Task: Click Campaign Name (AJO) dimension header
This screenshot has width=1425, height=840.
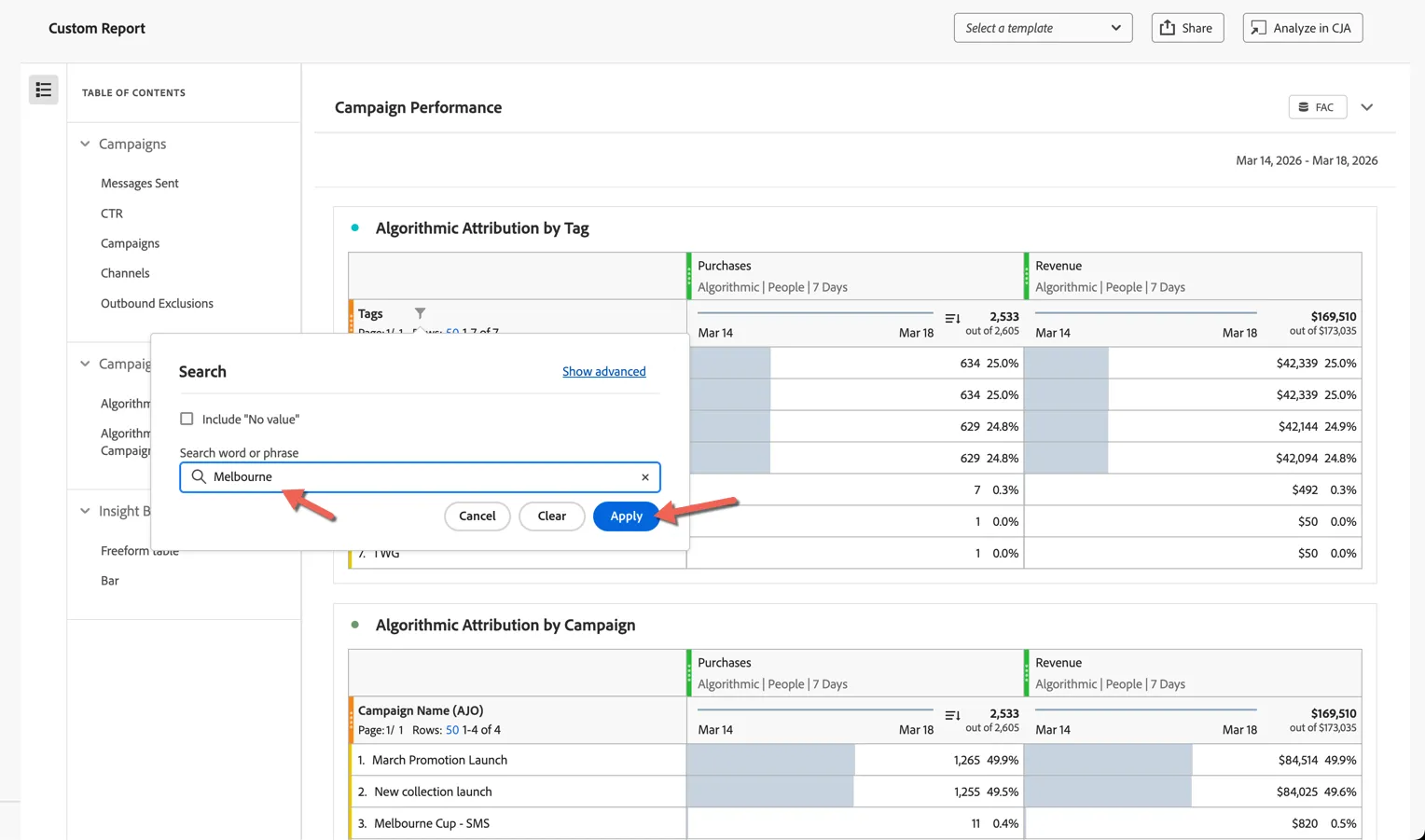Action: pos(421,710)
